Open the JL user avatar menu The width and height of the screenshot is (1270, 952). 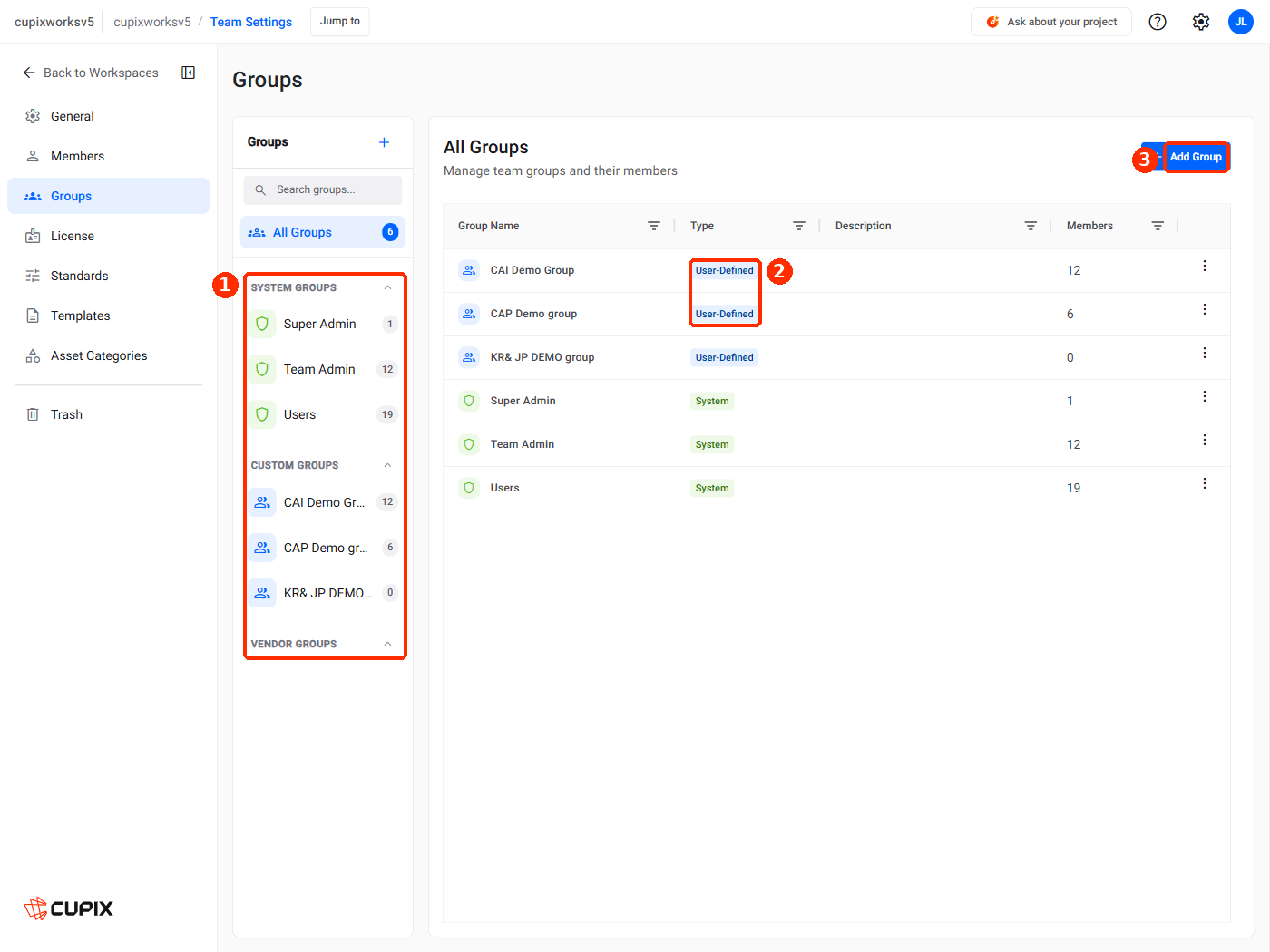1241,22
